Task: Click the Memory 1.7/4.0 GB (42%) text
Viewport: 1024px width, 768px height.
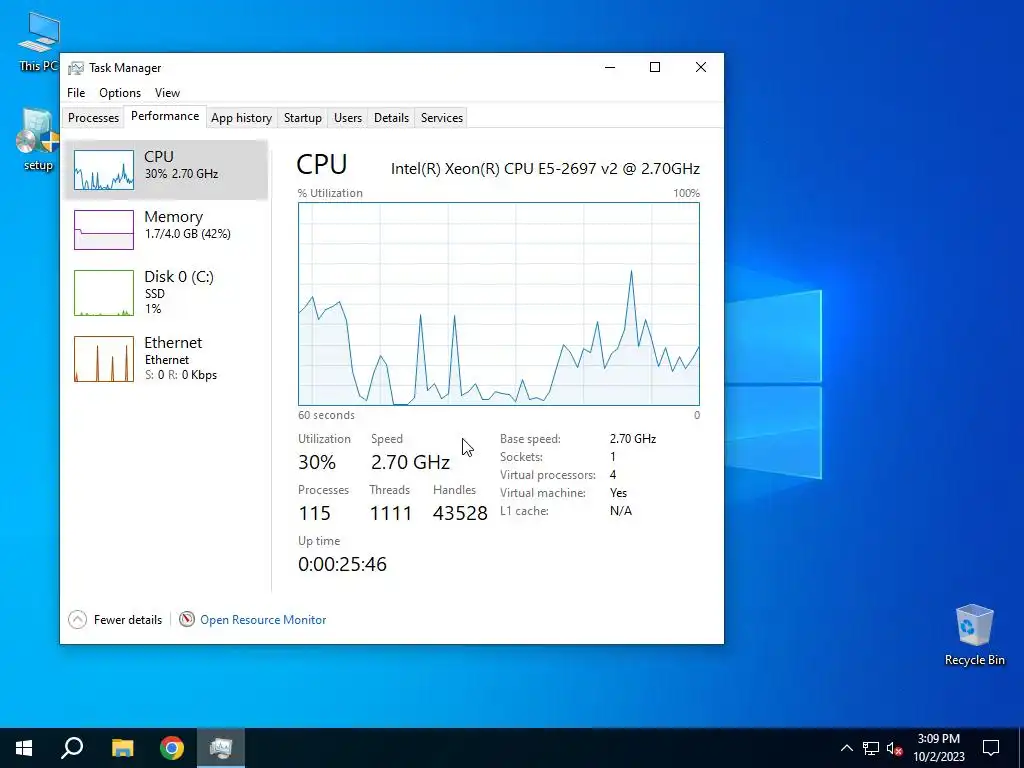Action: coord(187,234)
